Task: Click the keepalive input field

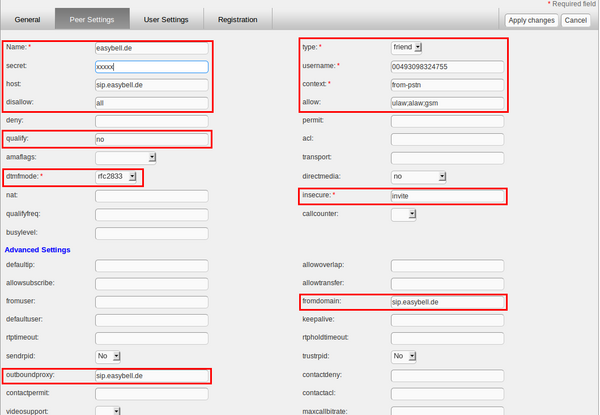Action: click(447, 320)
